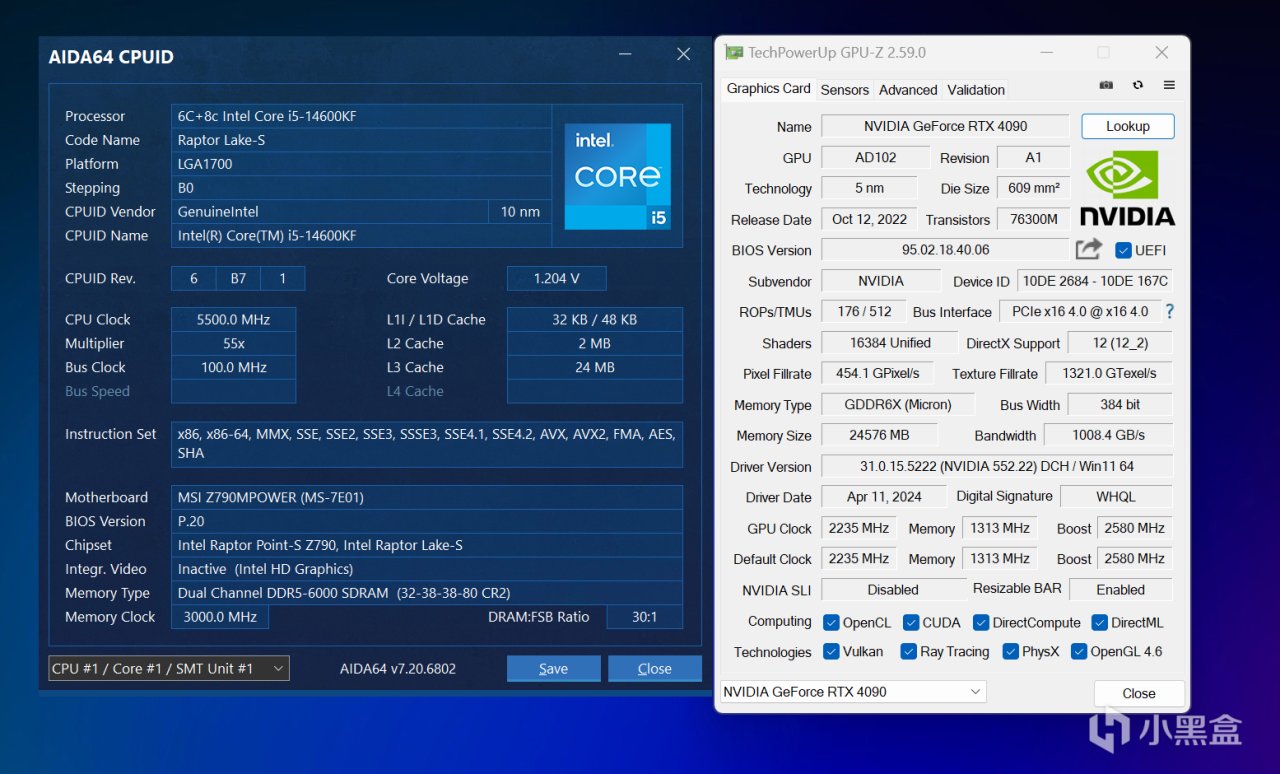Click the Intel Core i5 badge in AIDA64
This screenshot has width=1280, height=774.
tap(618, 176)
